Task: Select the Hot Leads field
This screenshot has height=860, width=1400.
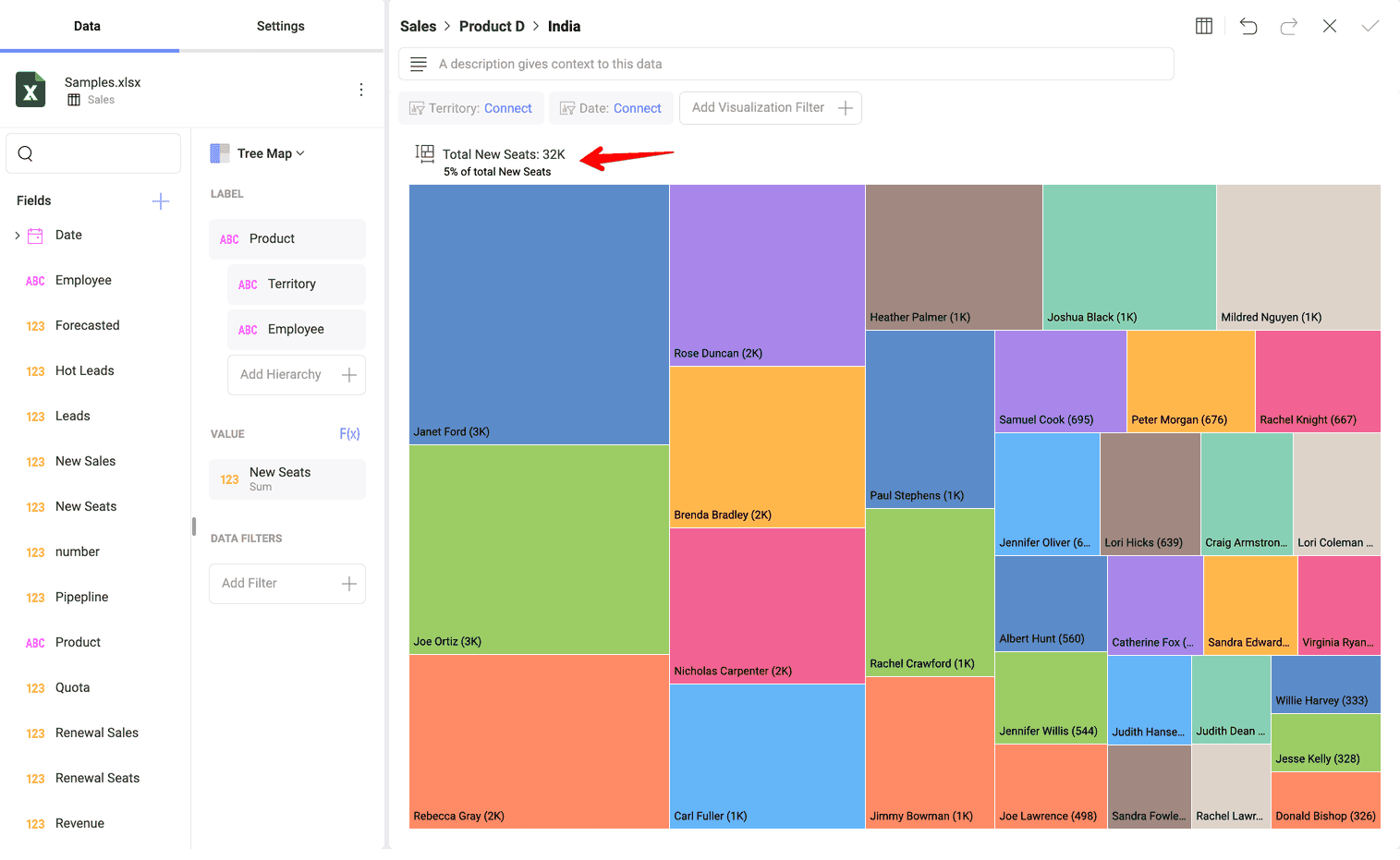Action: 84,370
